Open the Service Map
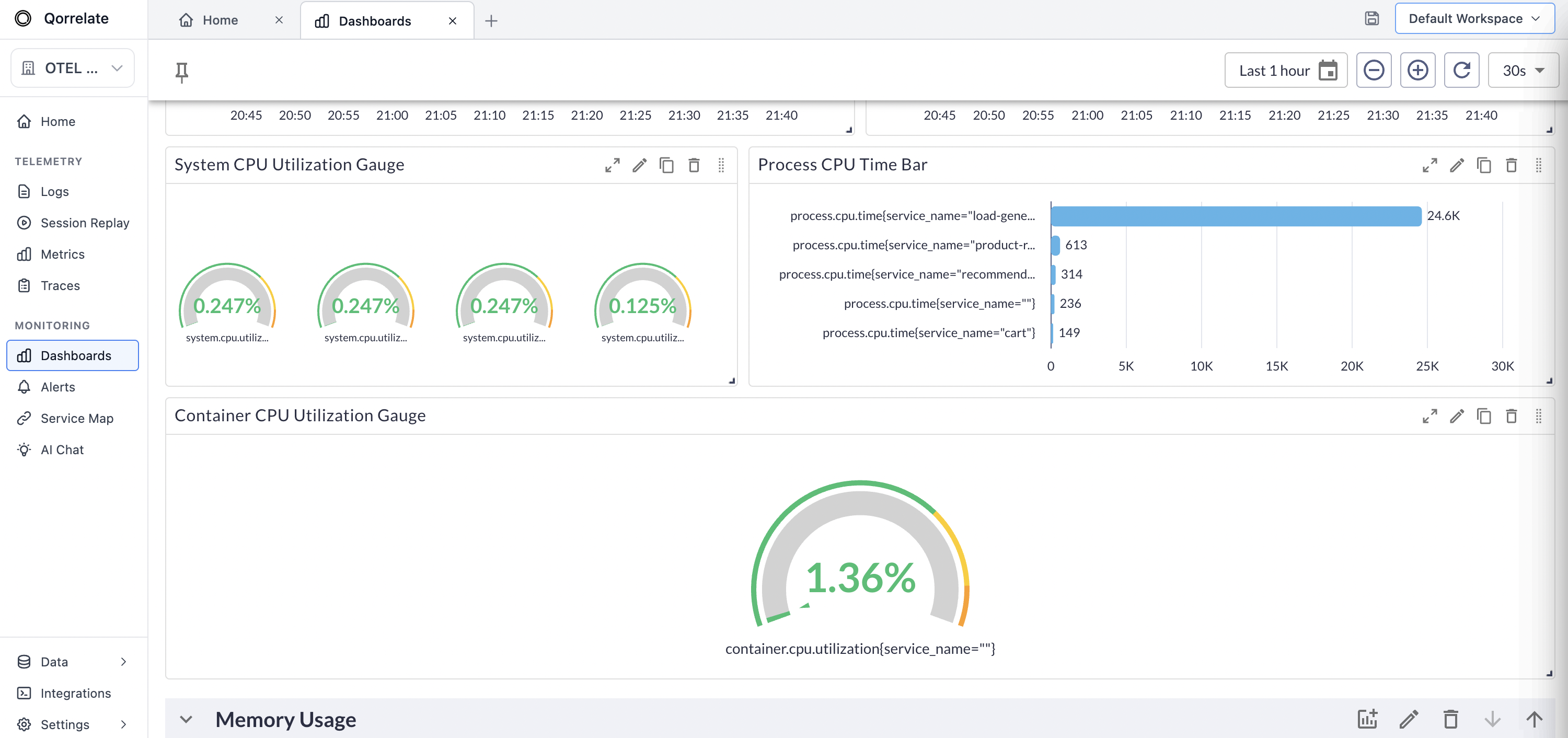 (77, 418)
